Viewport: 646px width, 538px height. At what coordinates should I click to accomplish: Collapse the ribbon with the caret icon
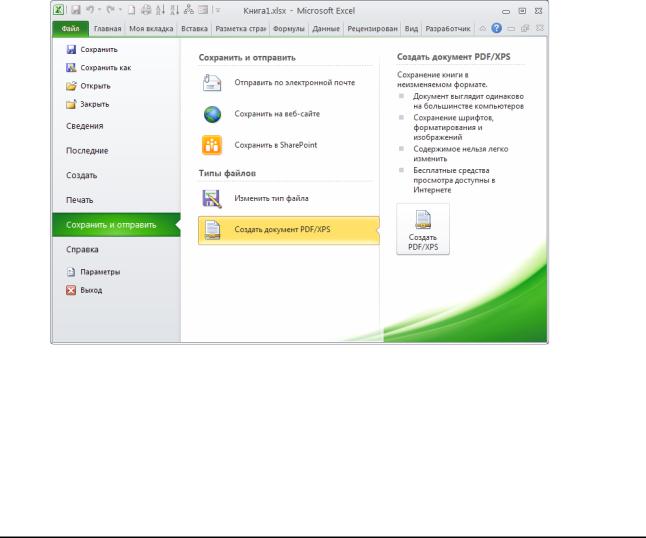pyautogui.click(x=483, y=28)
